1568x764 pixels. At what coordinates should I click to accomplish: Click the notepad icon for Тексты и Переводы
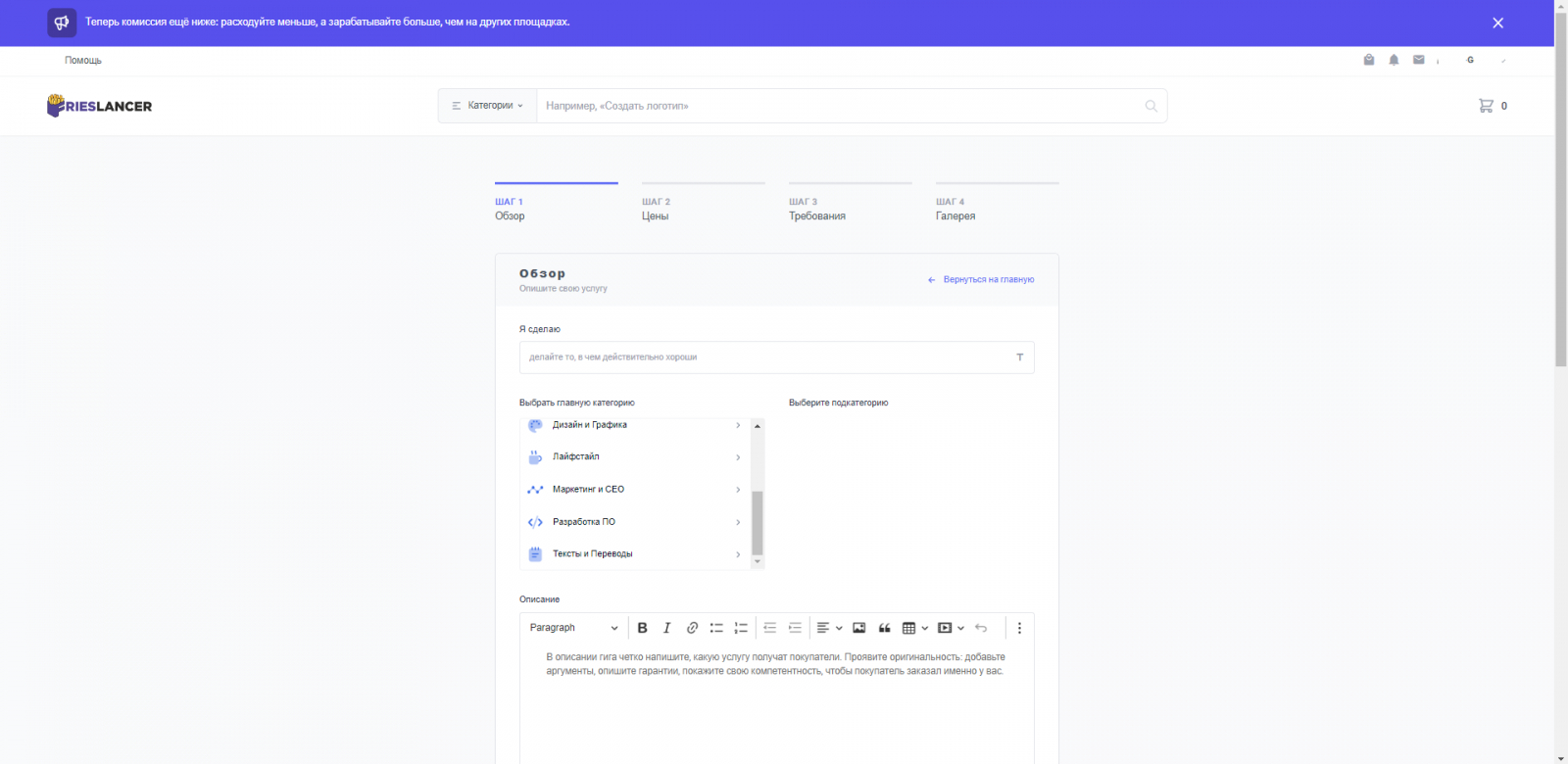click(x=535, y=554)
